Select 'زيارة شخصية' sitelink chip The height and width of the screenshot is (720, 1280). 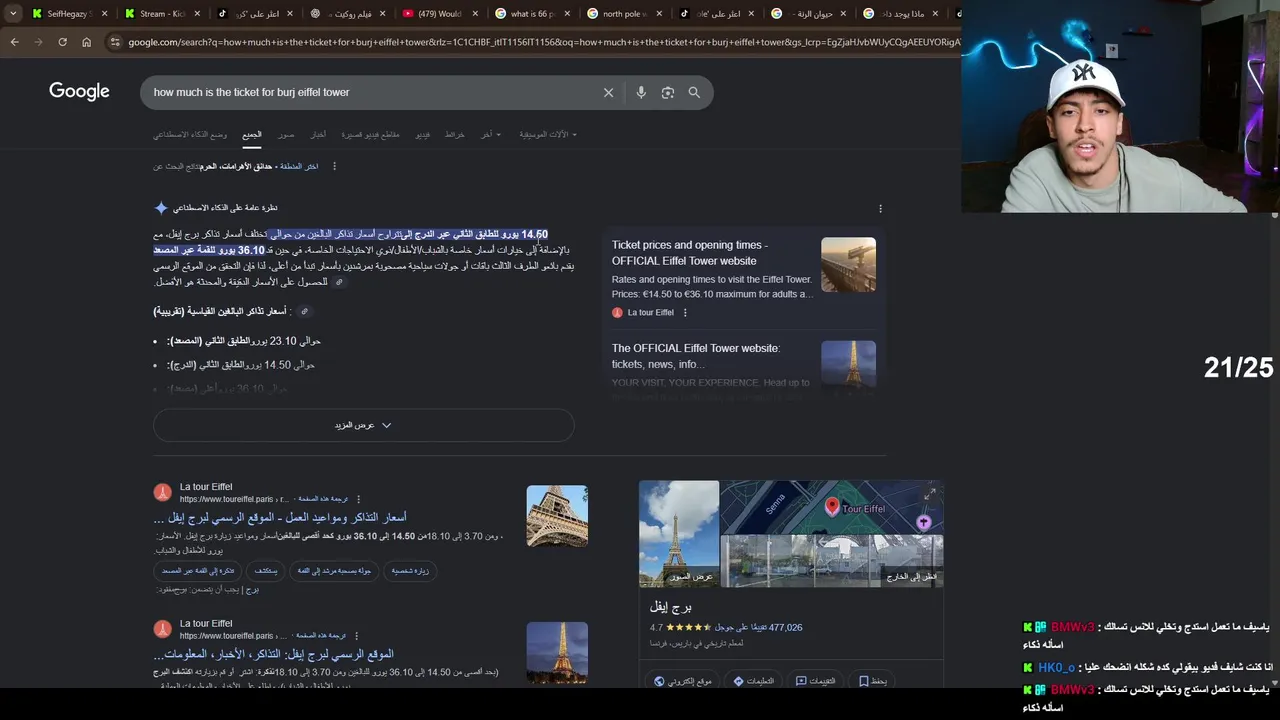410,571
